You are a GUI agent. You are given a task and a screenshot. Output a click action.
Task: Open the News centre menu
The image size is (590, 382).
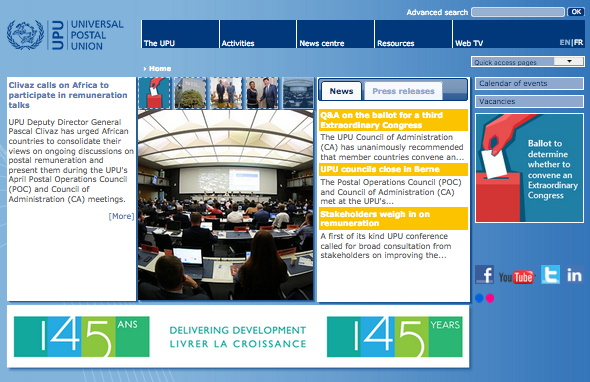point(335,34)
